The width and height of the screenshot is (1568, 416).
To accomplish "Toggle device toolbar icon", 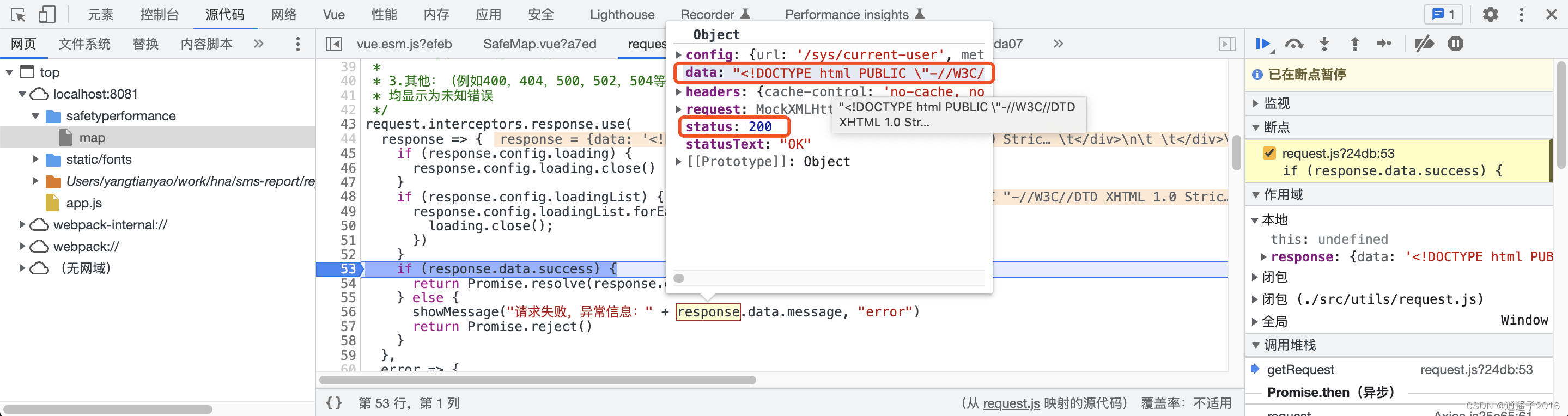I will point(46,14).
